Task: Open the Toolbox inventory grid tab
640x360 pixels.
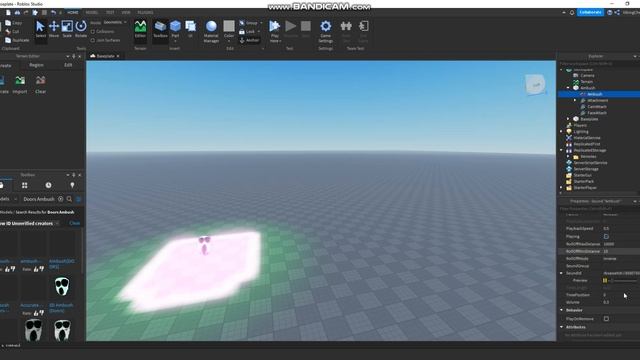Action: [25, 185]
